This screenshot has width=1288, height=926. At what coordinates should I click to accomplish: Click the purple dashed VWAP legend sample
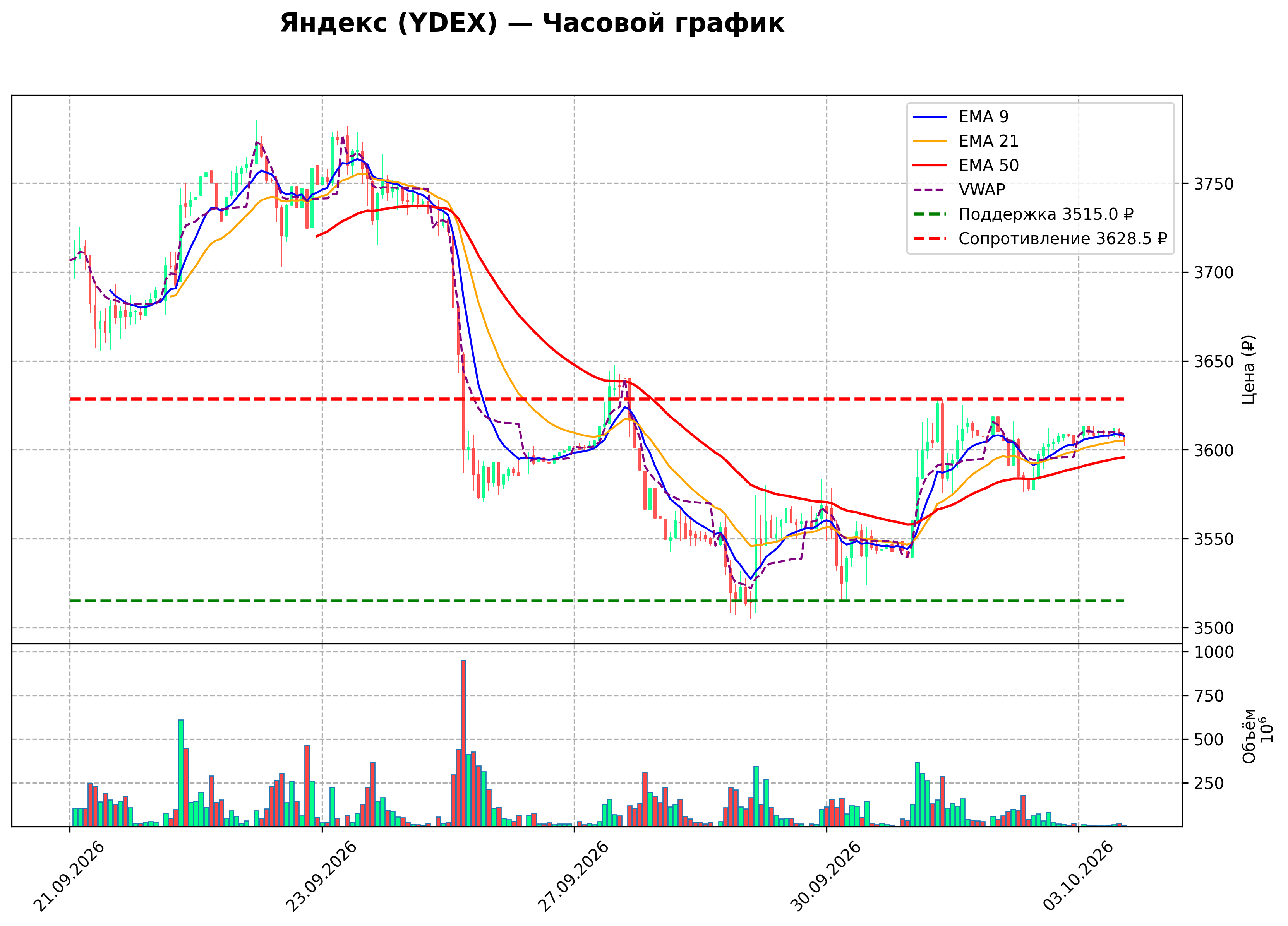(x=930, y=190)
